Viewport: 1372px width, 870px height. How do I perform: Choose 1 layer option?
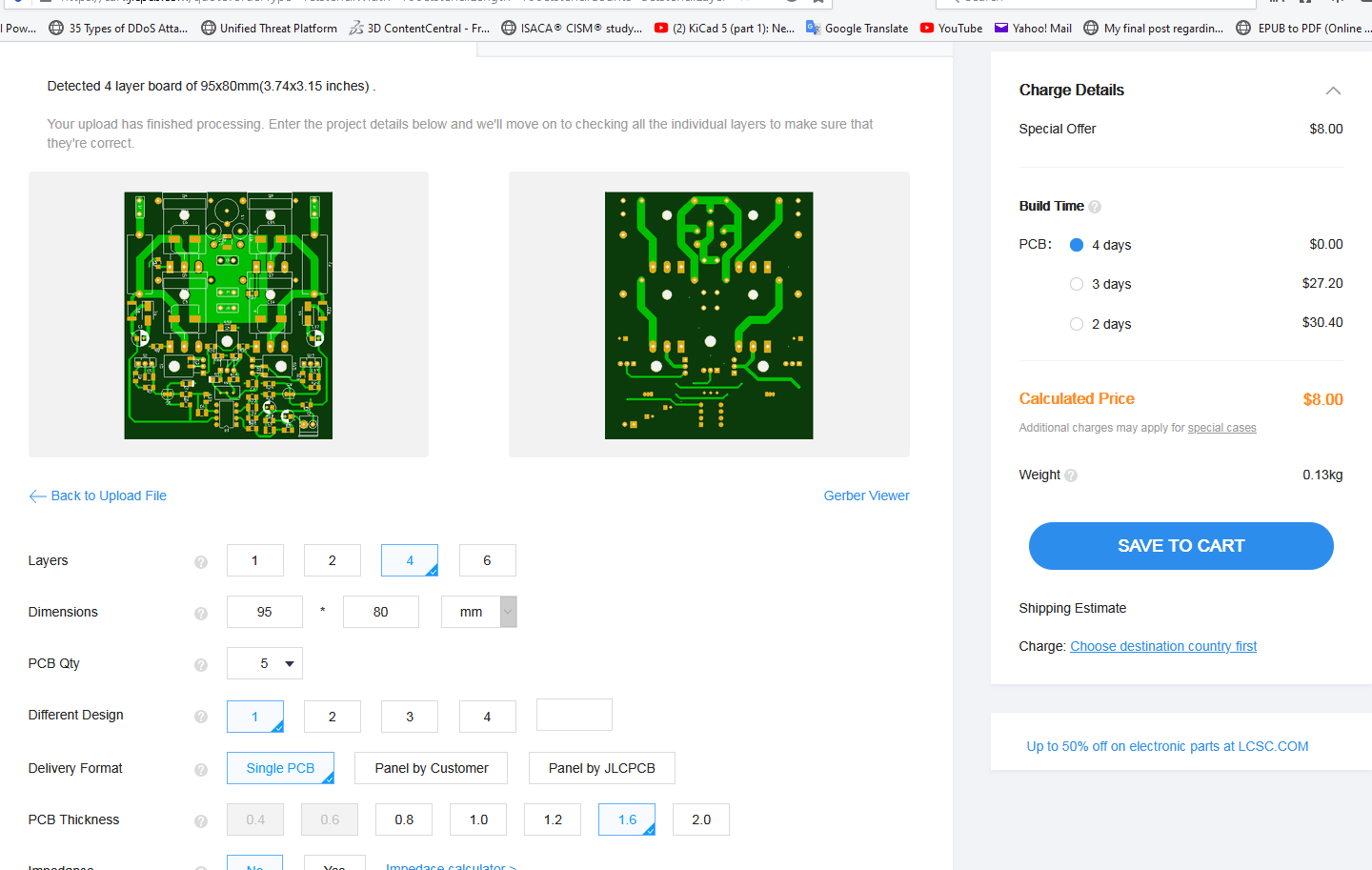click(255, 560)
